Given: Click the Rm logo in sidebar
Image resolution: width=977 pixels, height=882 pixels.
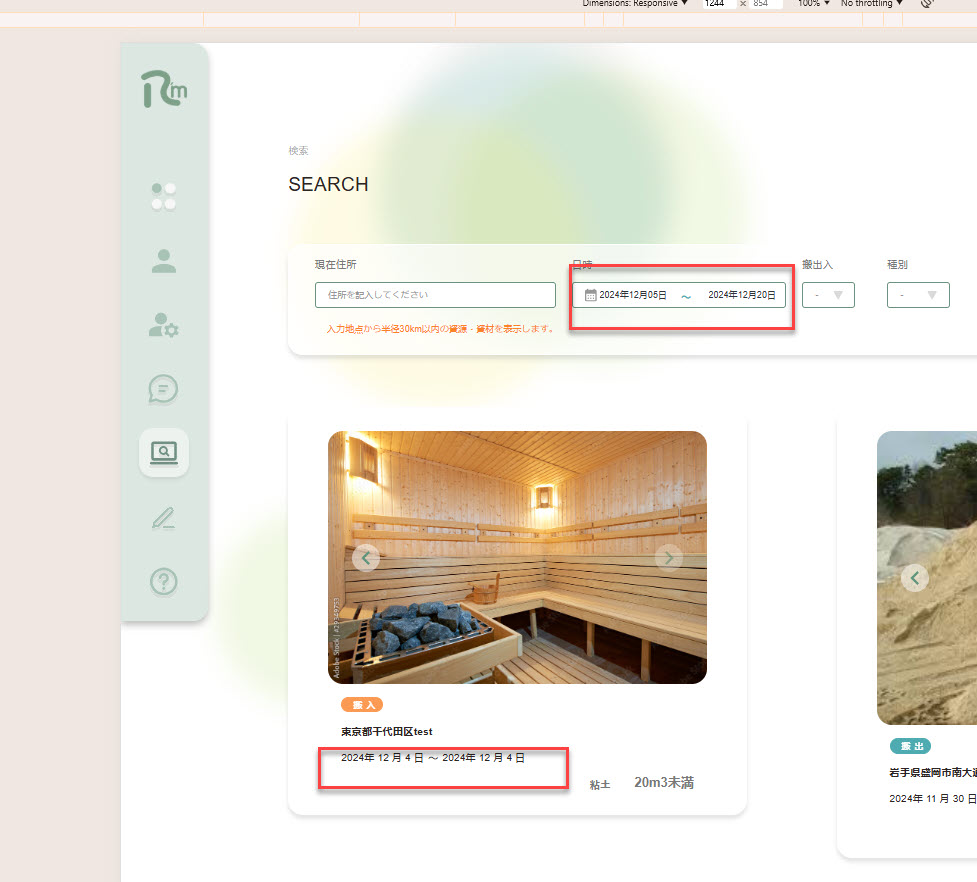Looking at the screenshot, I should pos(163,90).
